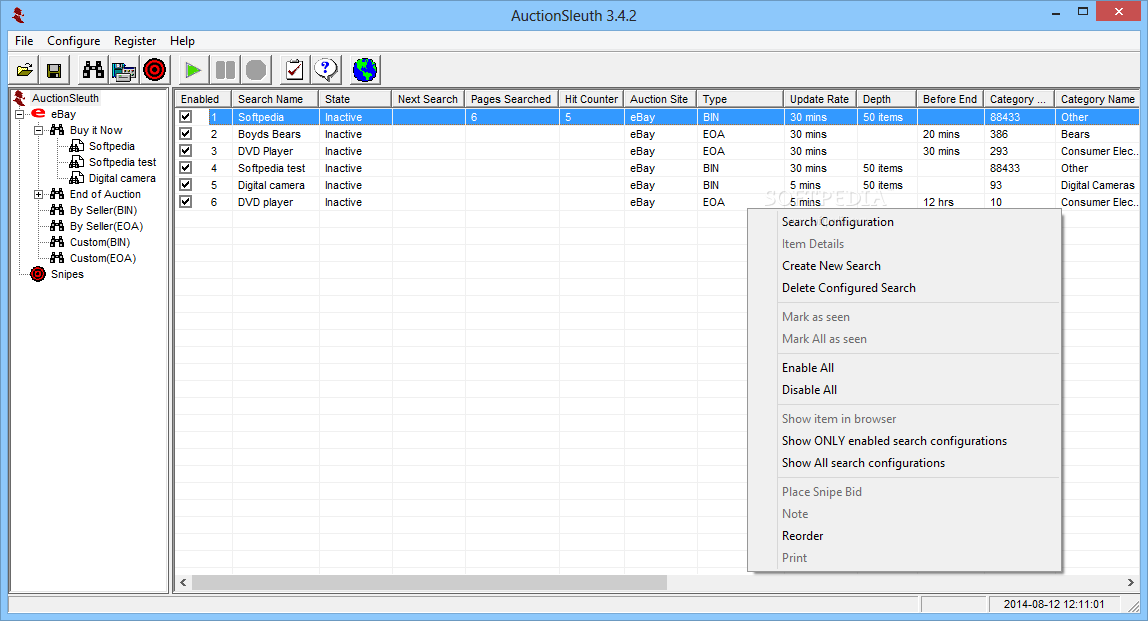This screenshot has width=1148, height=621.
Task: Click the computer search configuration toolbar icon
Action: tap(124, 70)
